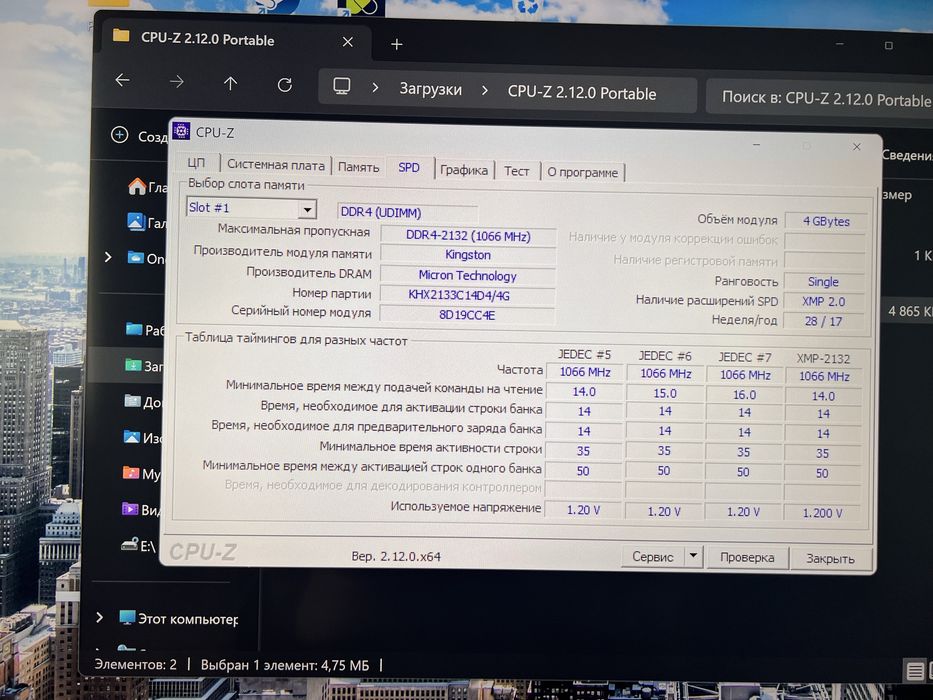Click the computer icon in address bar
This screenshot has width=933, height=700.
[x=342, y=86]
